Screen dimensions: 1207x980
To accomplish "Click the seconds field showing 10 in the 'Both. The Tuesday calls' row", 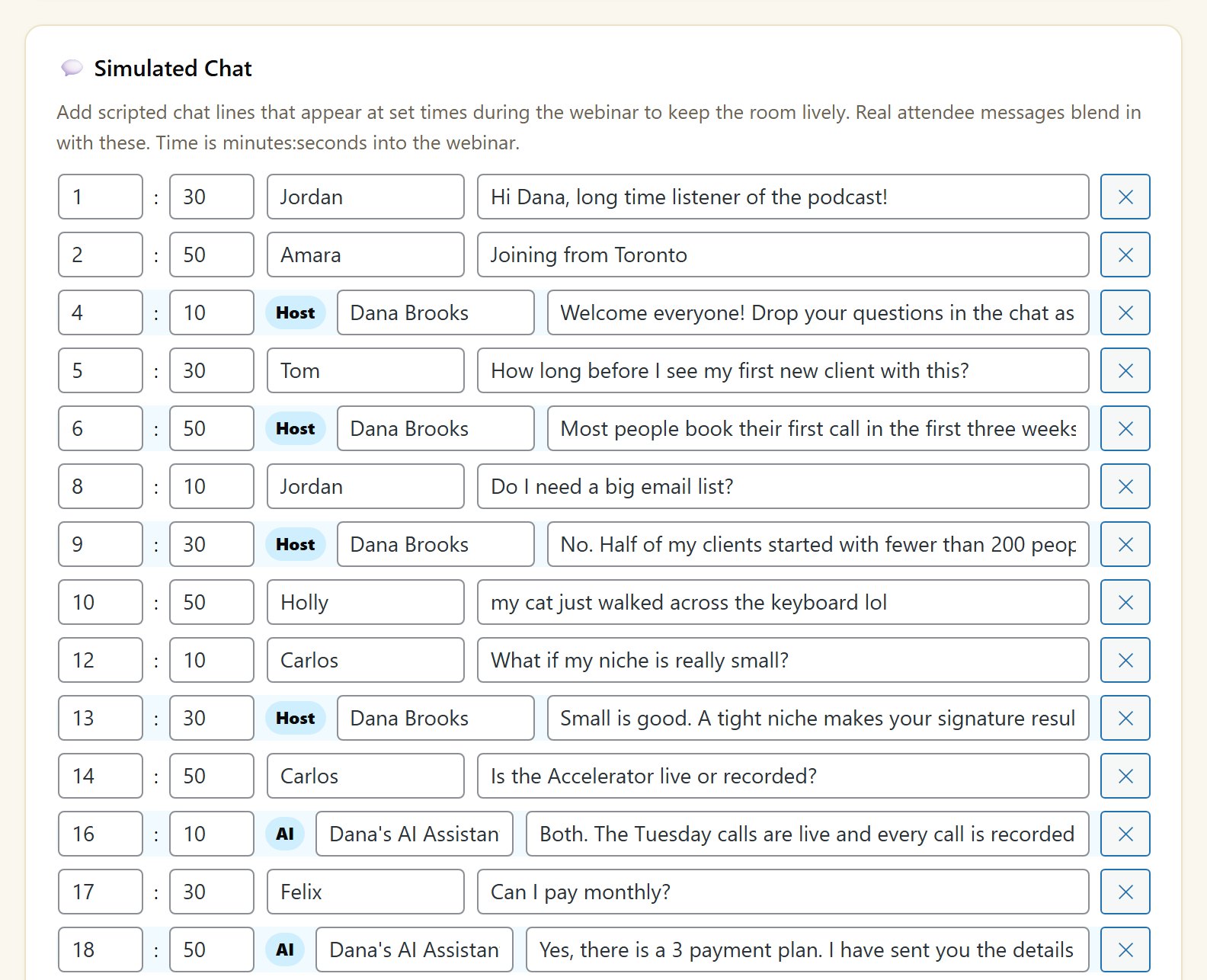I will point(211,834).
